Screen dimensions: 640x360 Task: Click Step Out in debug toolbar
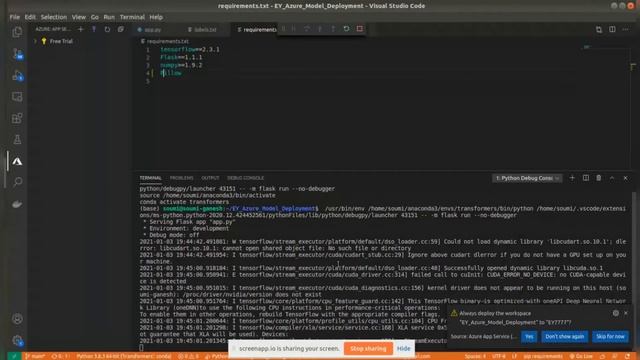(x=333, y=29)
